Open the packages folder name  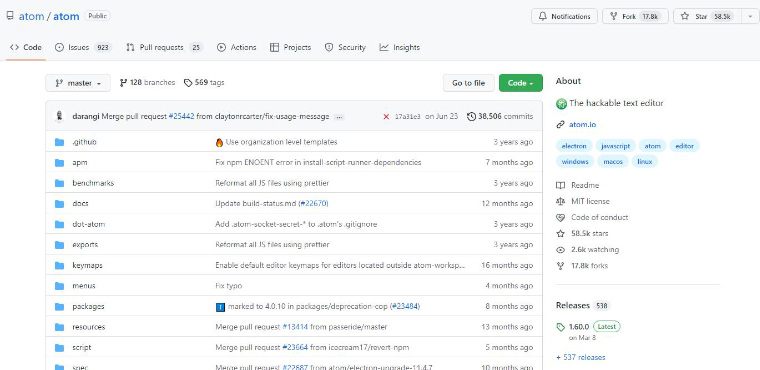coord(88,306)
